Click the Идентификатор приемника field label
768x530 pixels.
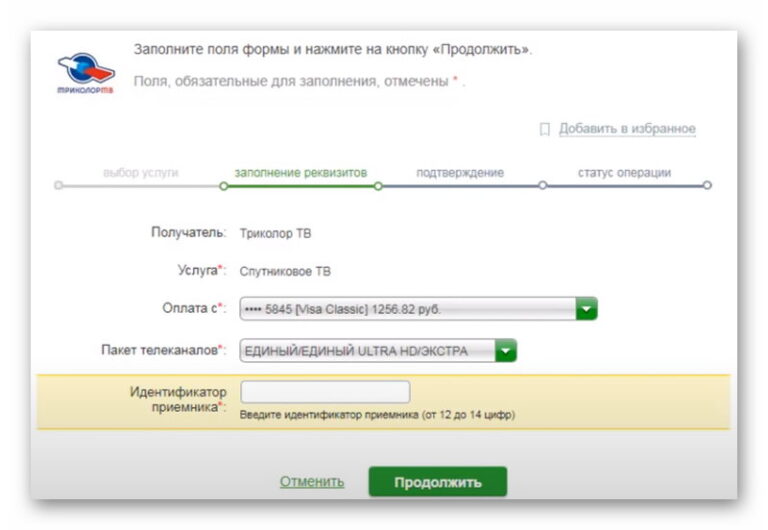point(178,399)
